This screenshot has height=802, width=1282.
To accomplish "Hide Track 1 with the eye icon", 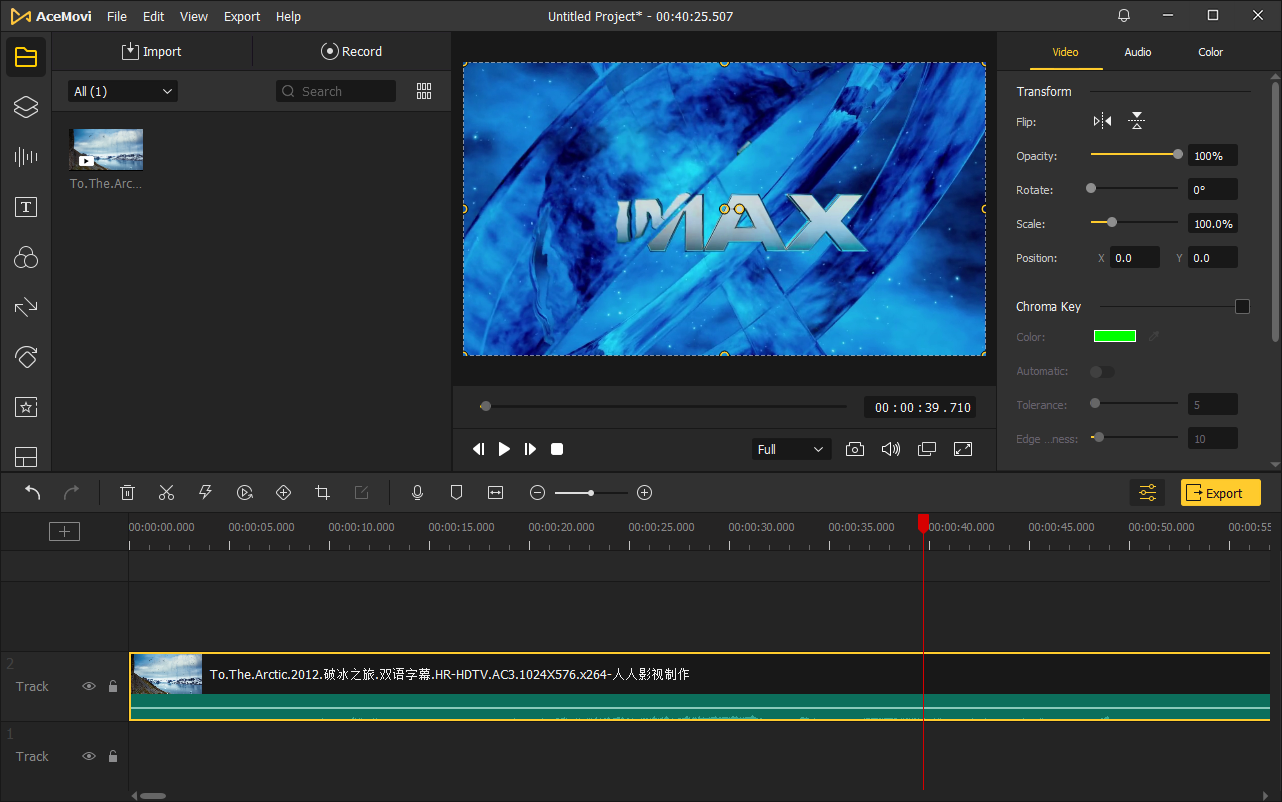I will pyautogui.click(x=89, y=756).
